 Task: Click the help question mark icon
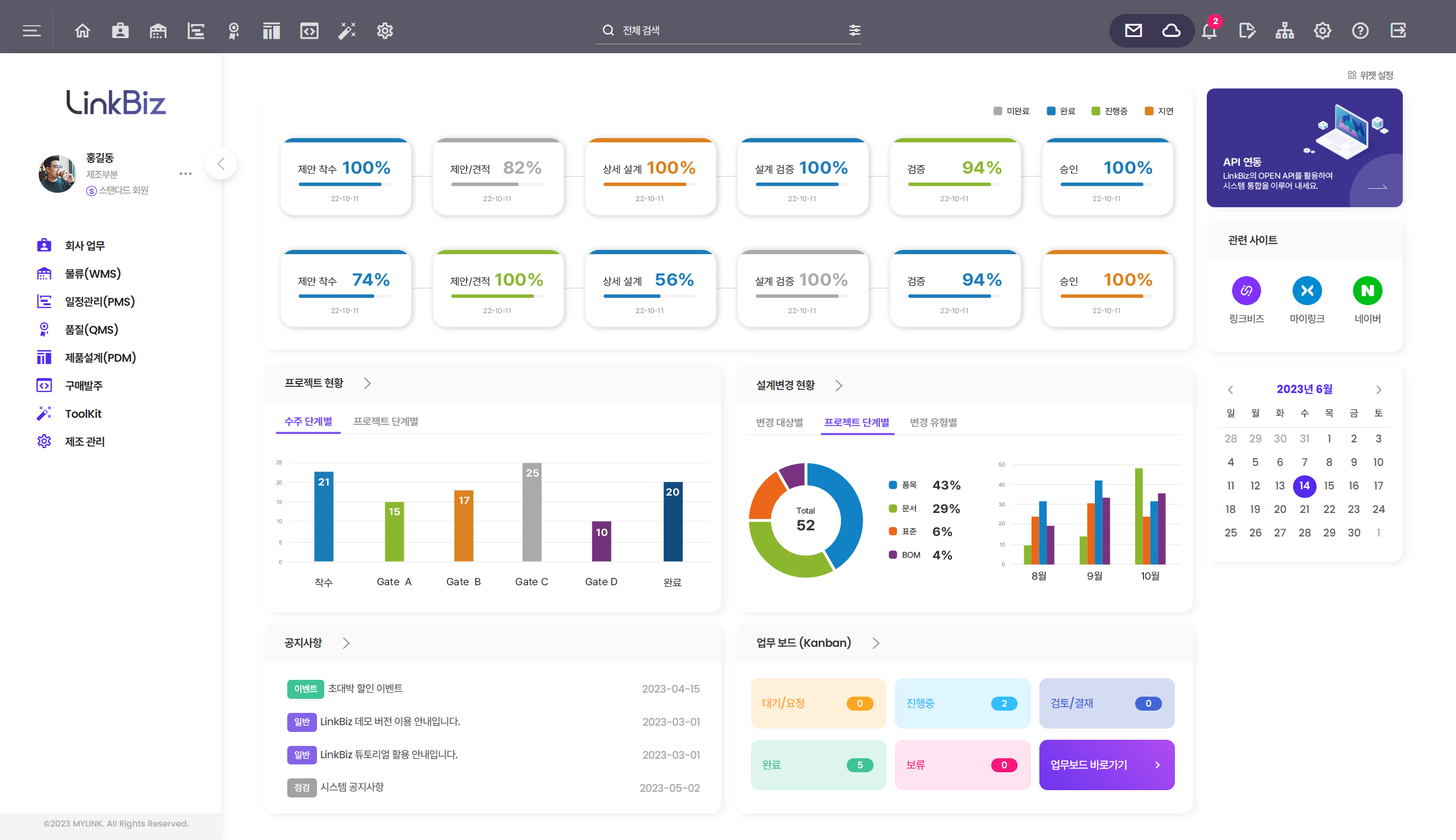coord(1360,31)
